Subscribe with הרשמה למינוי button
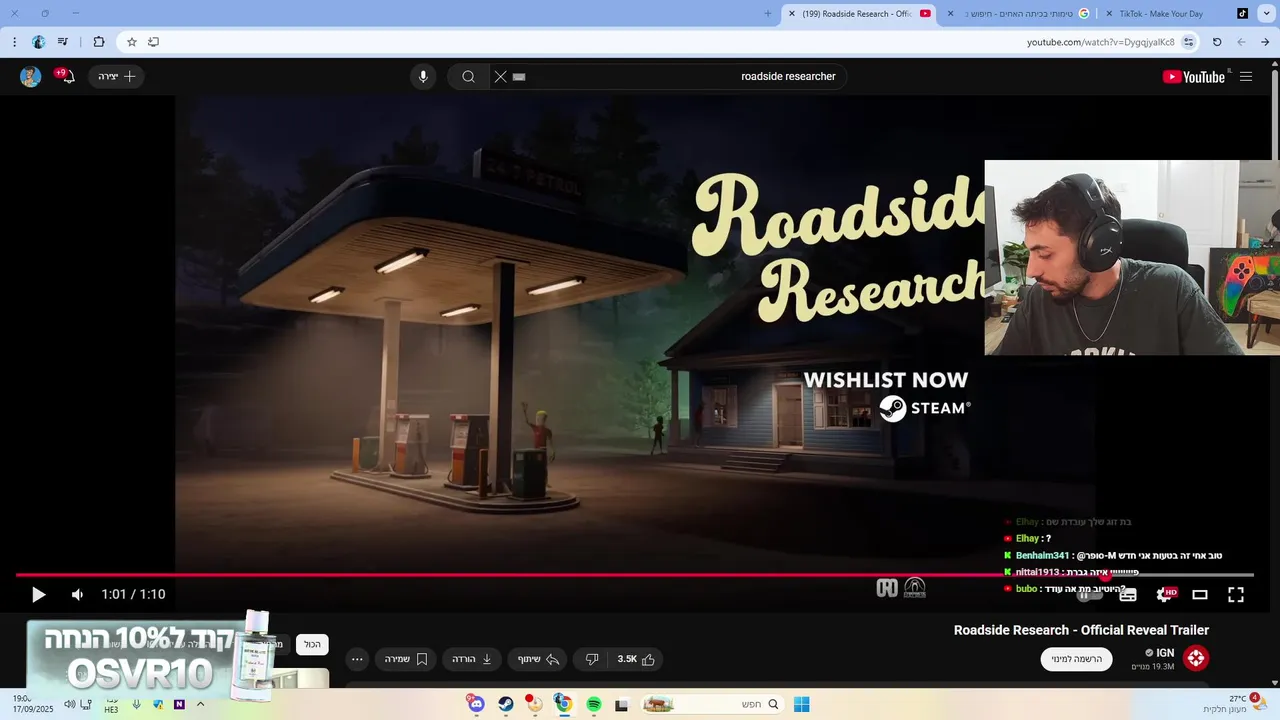The image size is (1280, 720). (x=1076, y=659)
